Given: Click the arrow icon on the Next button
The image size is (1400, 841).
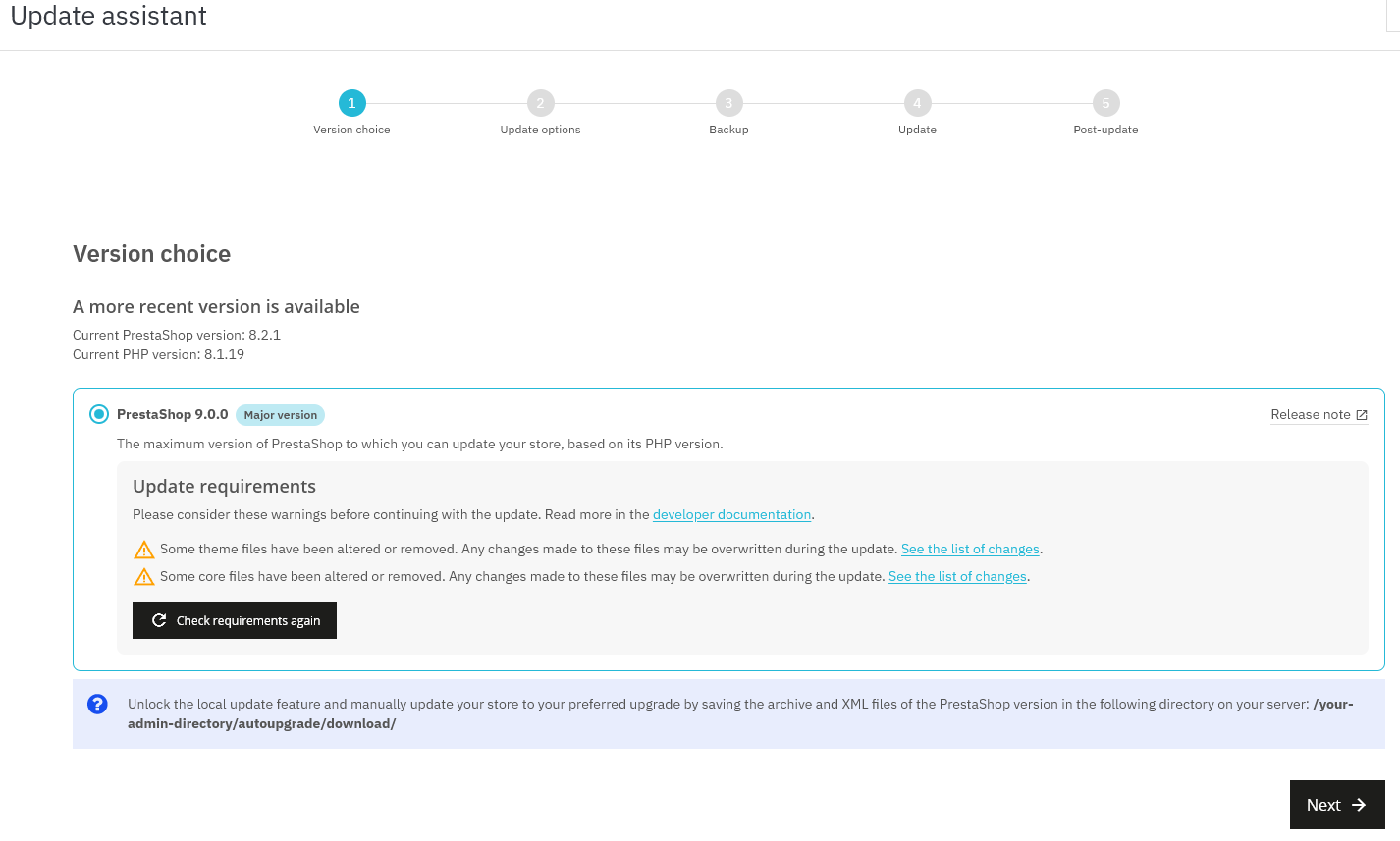Looking at the screenshot, I should point(1359,805).
